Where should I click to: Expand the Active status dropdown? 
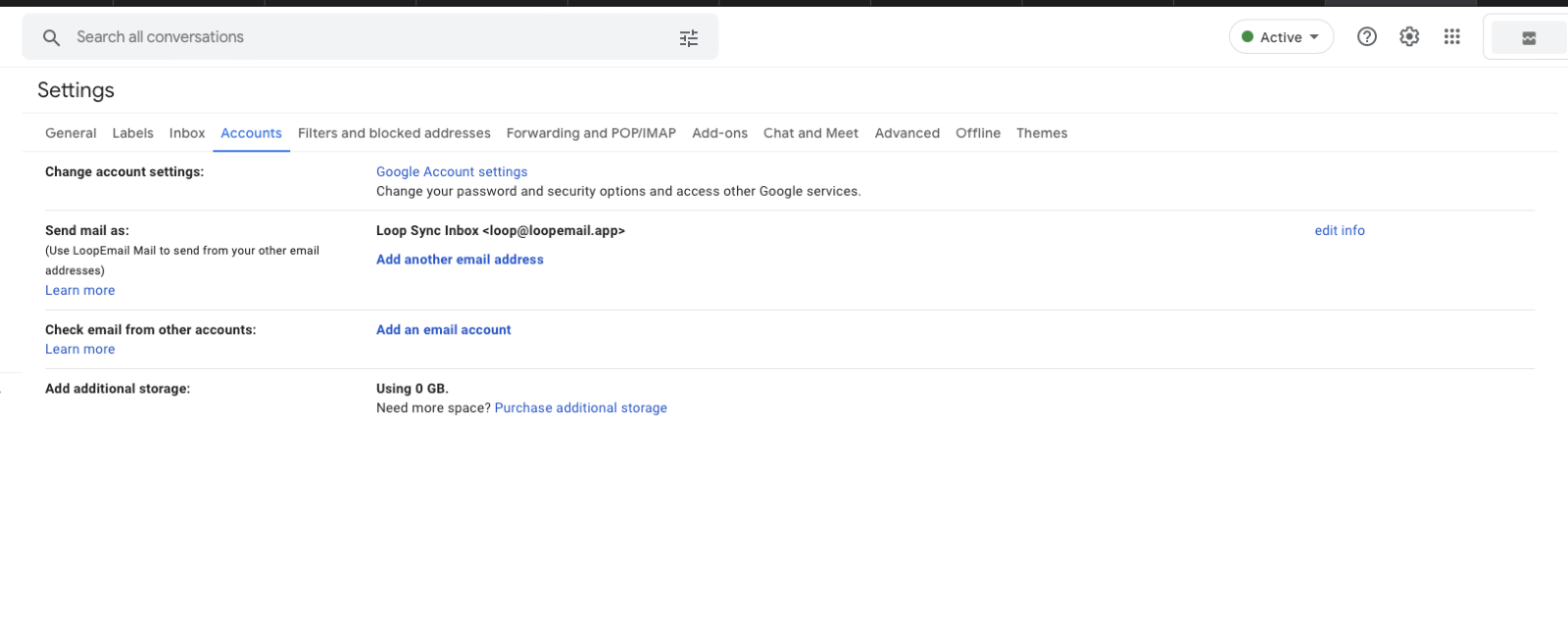click(x=1281, y=37)
